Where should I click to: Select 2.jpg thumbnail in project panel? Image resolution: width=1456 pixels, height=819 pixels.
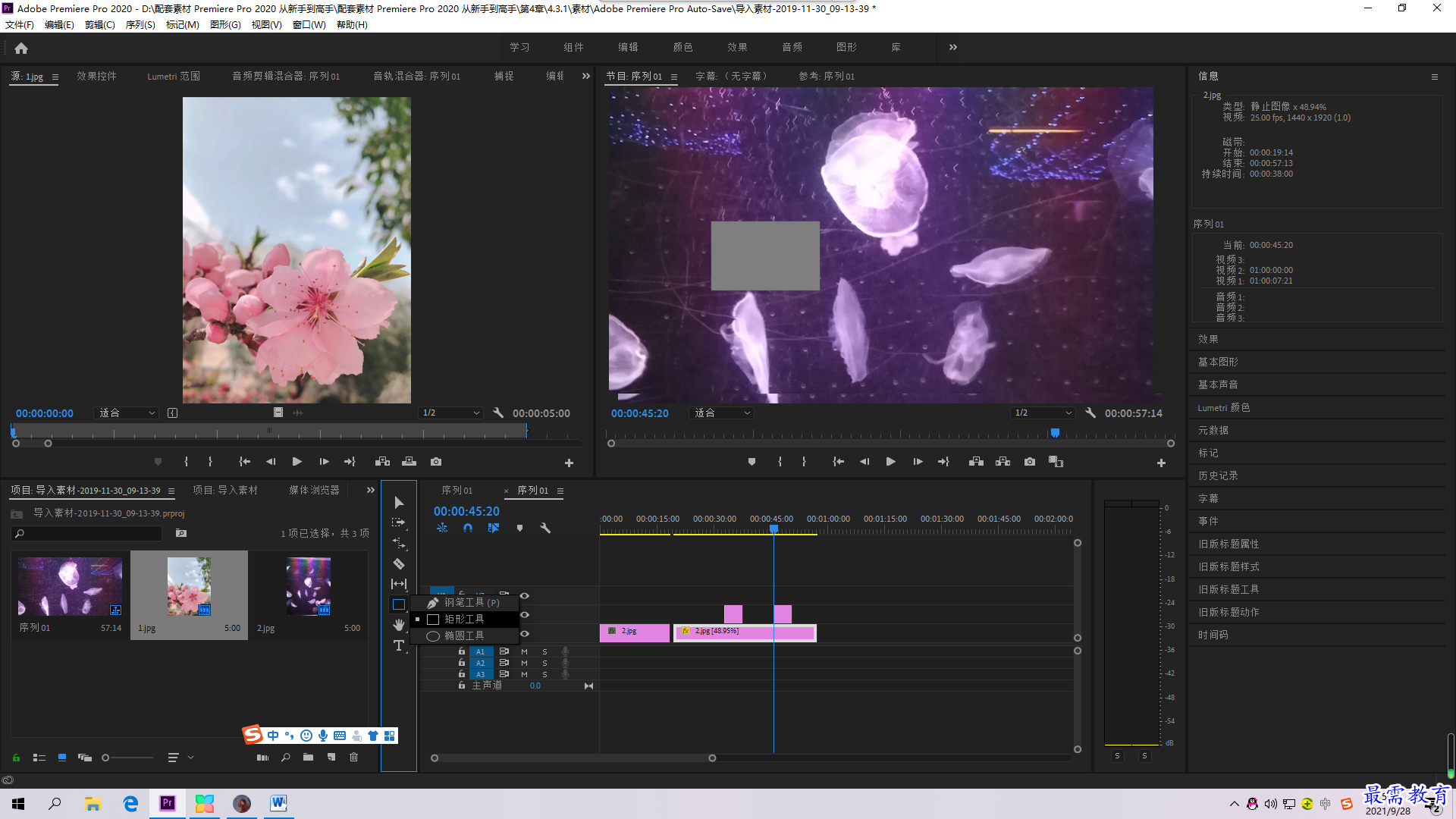click(x=309, y=587)
